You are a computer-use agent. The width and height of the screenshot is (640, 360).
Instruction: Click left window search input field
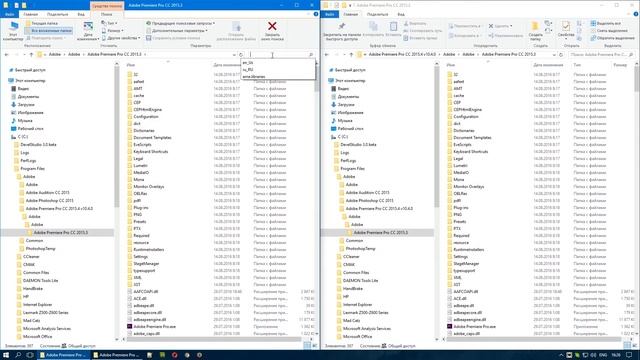point(278,55)
